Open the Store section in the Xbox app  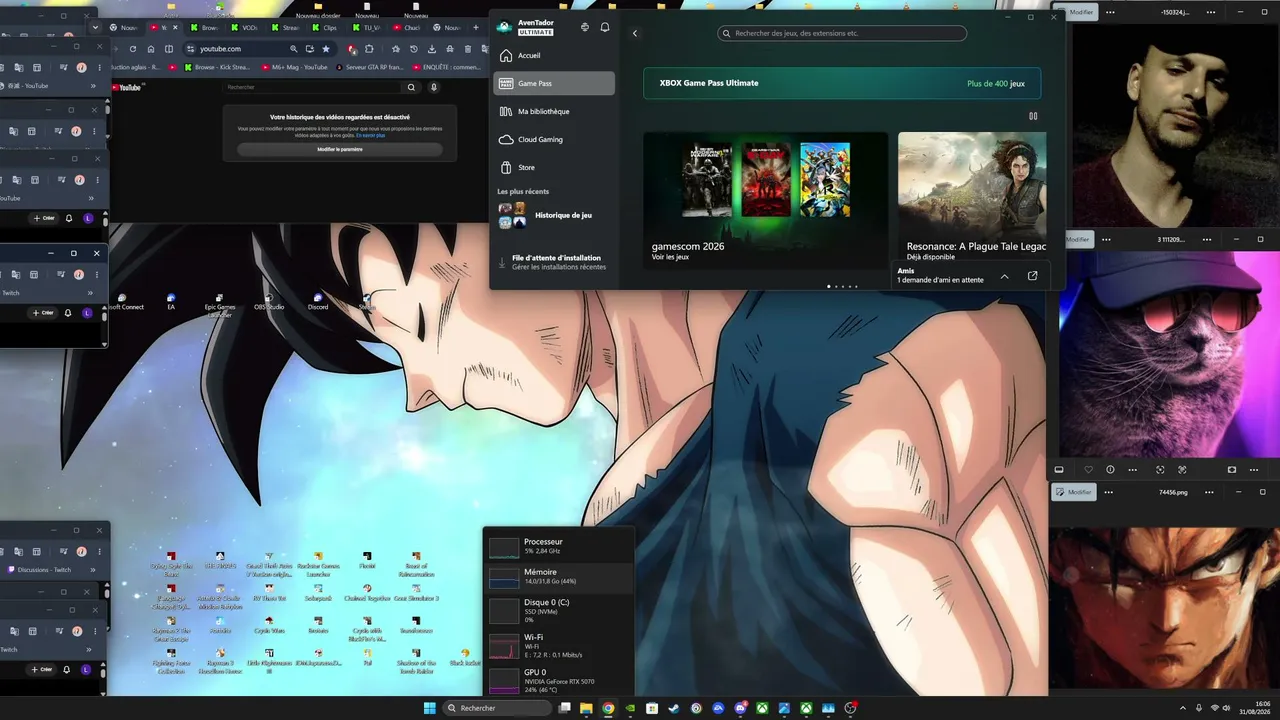[x=554, y=167]
